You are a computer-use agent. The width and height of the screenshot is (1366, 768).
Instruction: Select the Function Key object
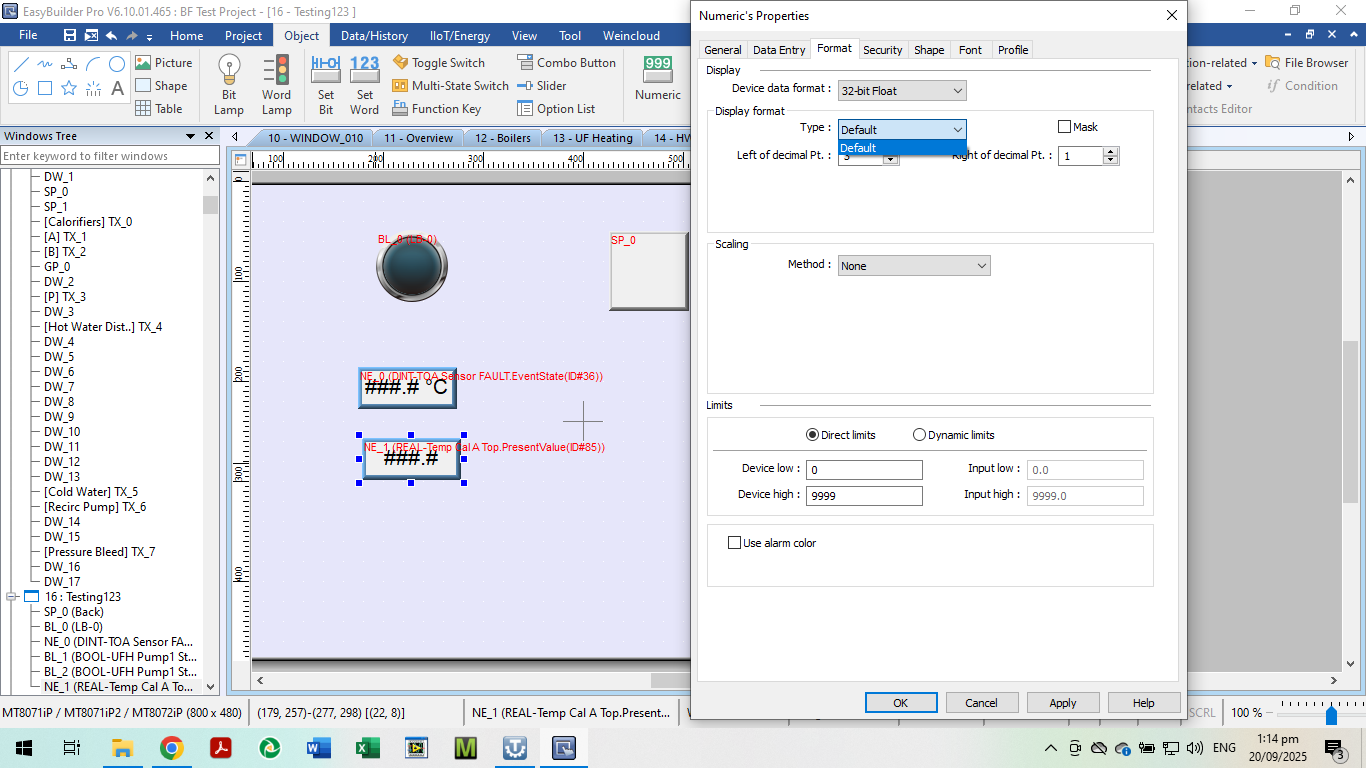click(x=436, y=109)
